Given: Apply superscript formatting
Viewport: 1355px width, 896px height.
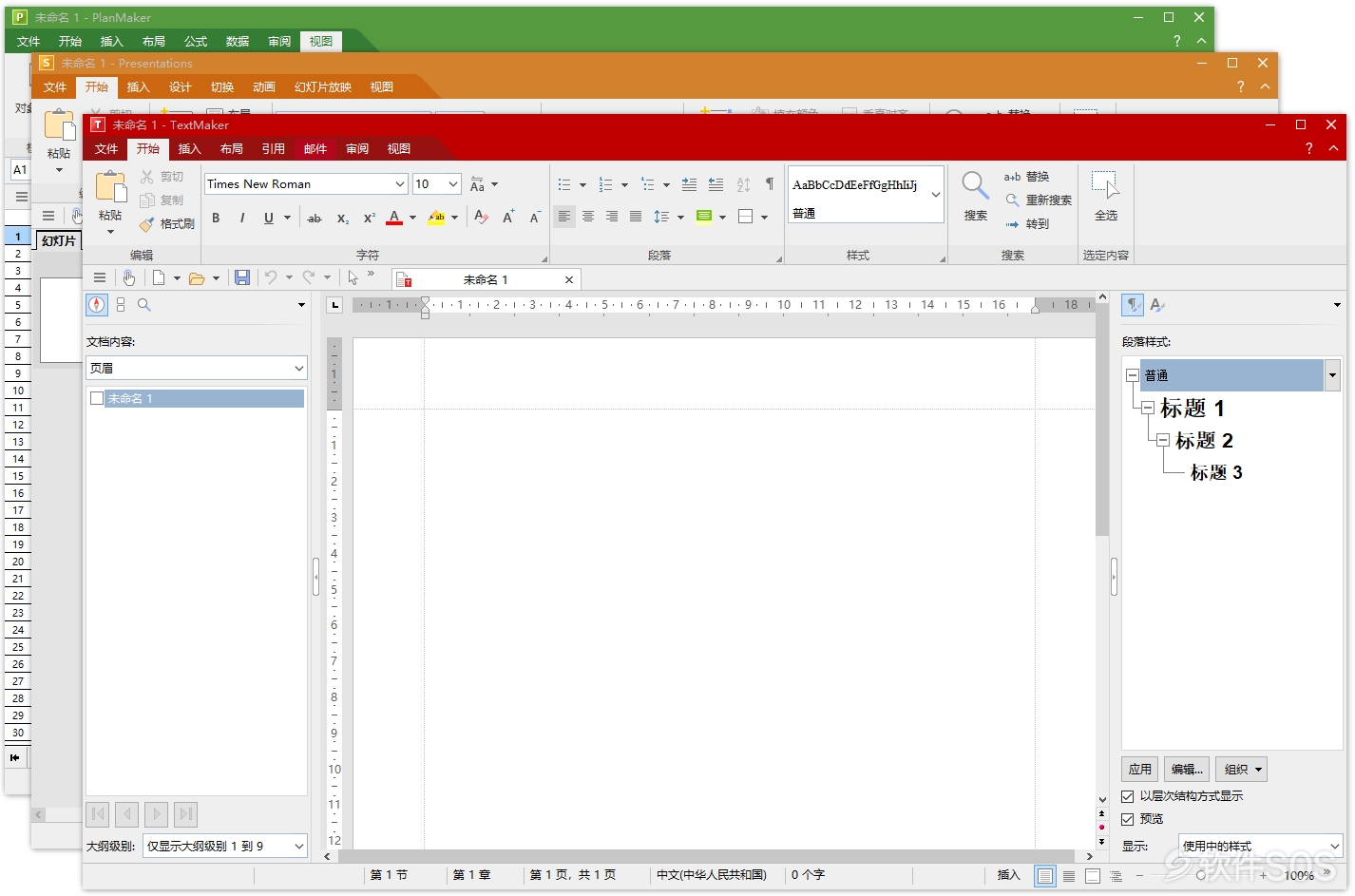Looking at the screenshot, I should pyautogui.click(x=370, y=218).
